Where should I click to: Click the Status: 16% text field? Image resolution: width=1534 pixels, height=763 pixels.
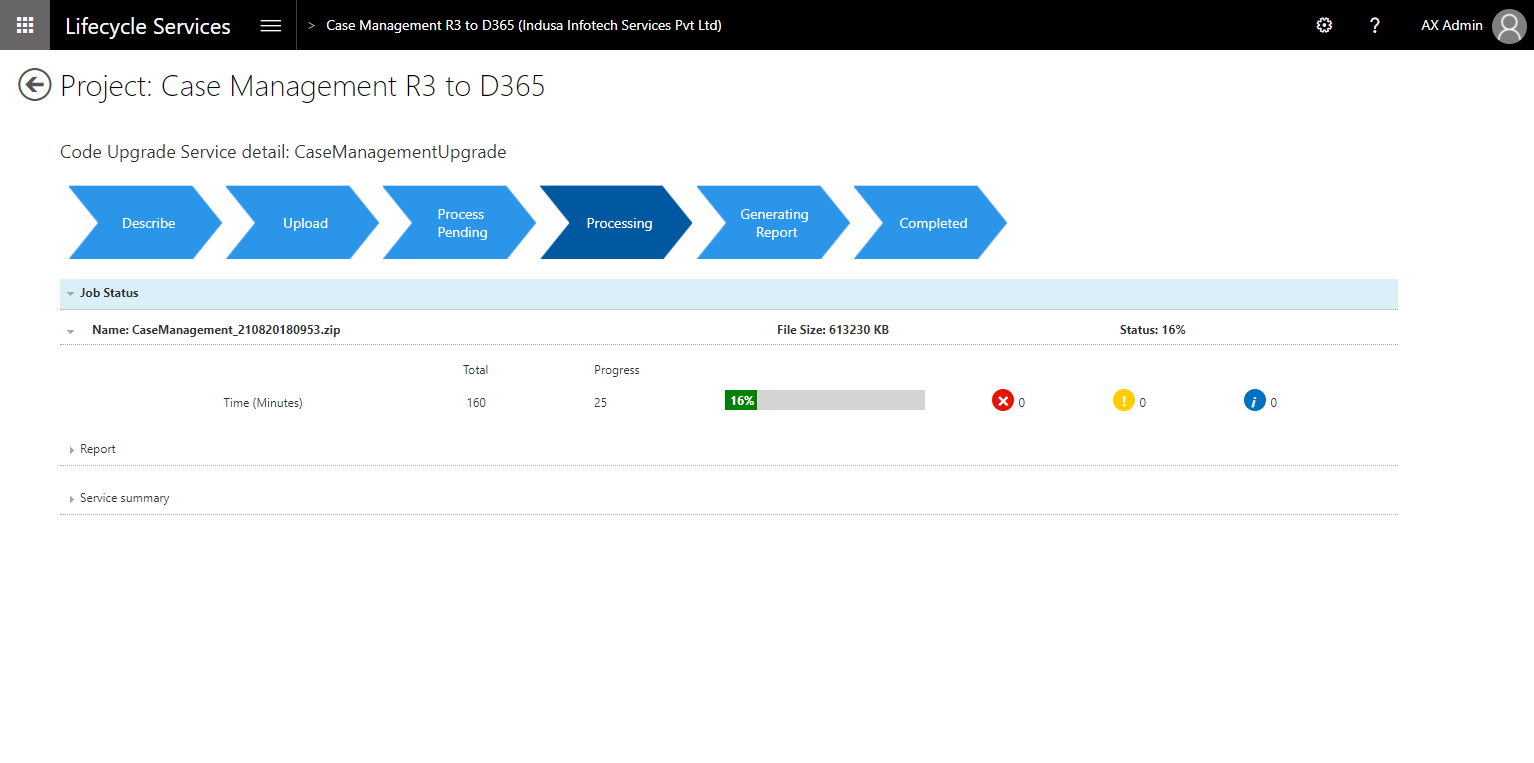(x=1152, y=329)
